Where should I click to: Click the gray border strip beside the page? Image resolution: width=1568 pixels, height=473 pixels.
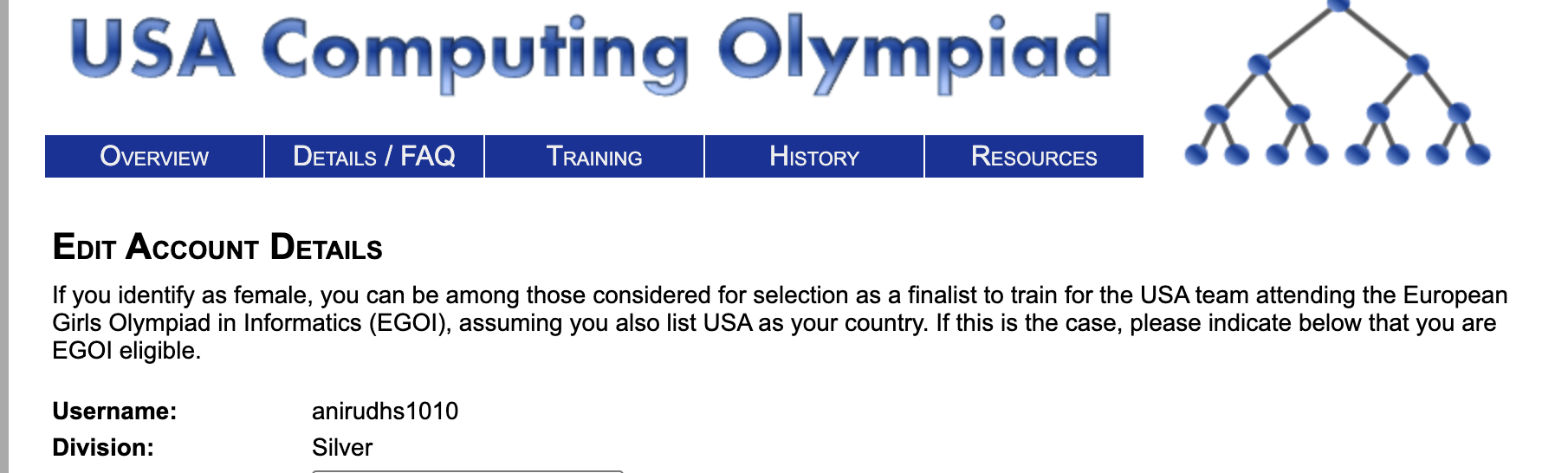[4, 236]
